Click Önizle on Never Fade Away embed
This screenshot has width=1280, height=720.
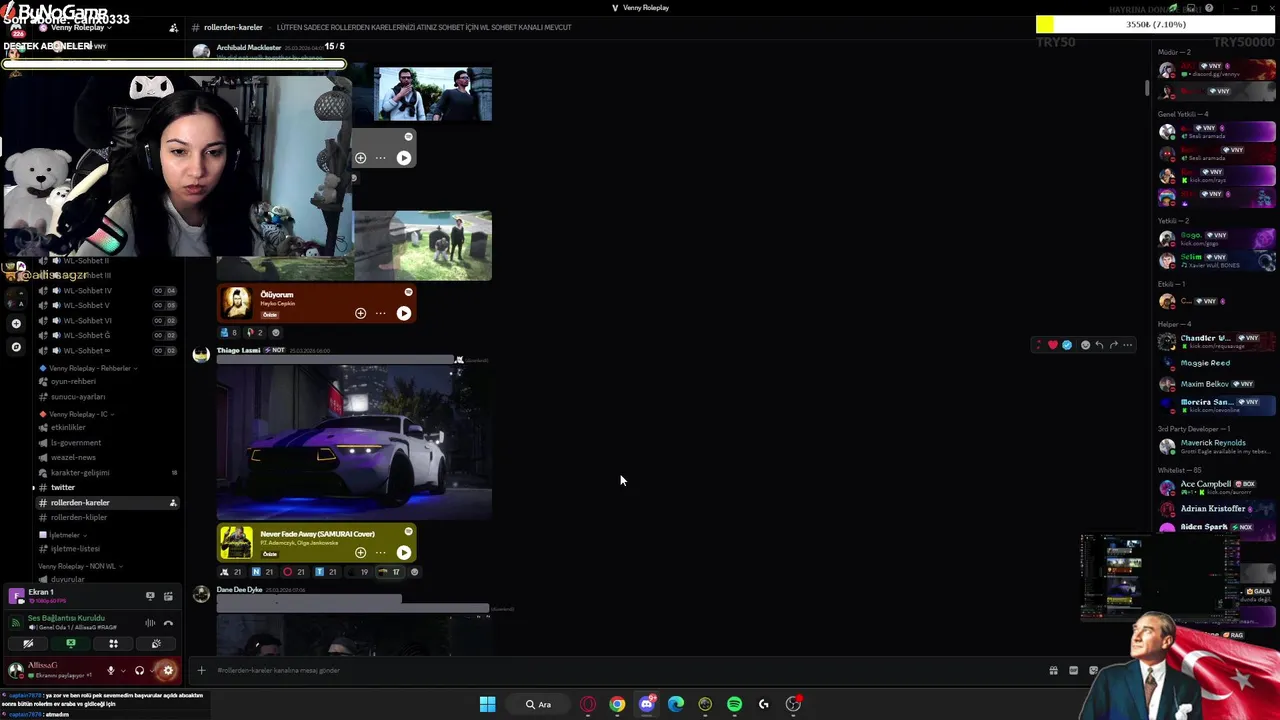point(270,553)
